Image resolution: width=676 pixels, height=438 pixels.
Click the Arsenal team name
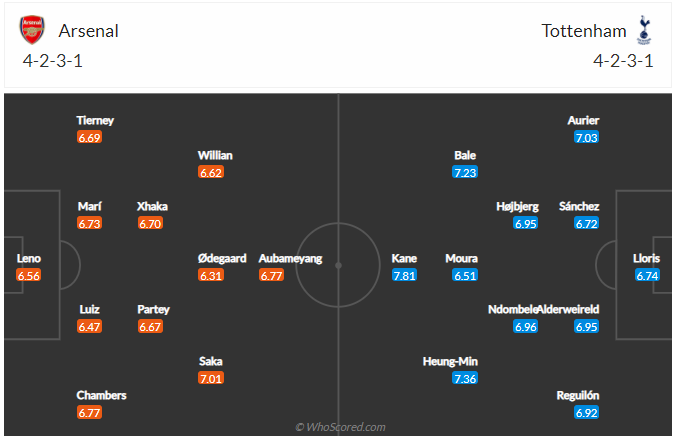click(x=88, y=31)
